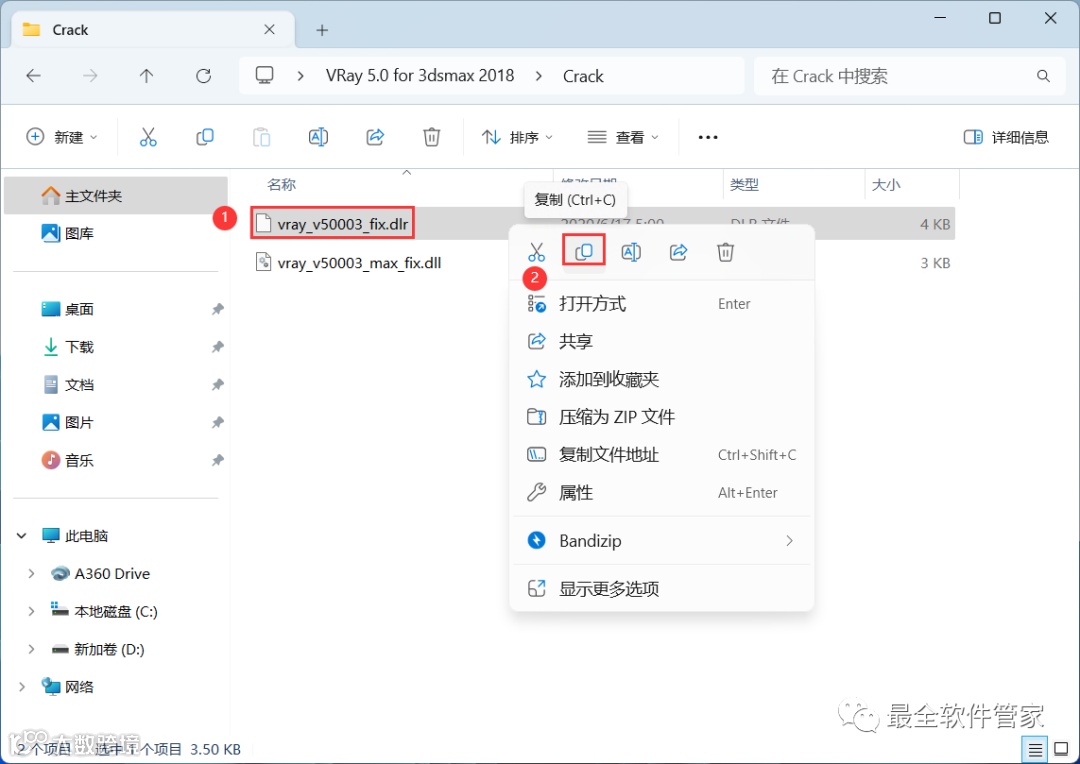1080x764 pixels.
Task: Open the 查看 view dropdown
Action: tap(623, 137)
